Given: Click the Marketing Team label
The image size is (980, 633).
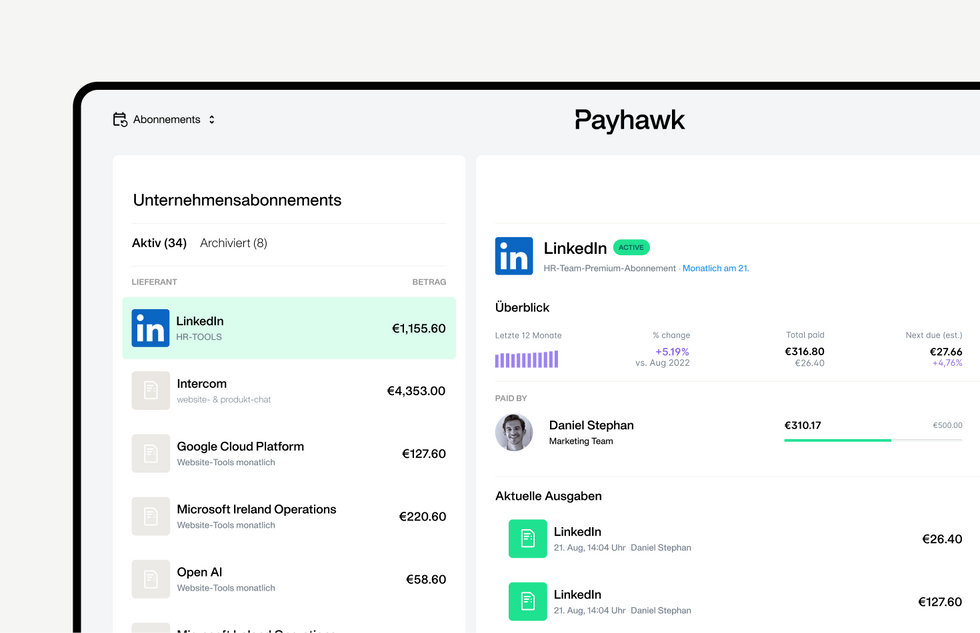Looking at the screenshot, I should click(x=581, y=441).
